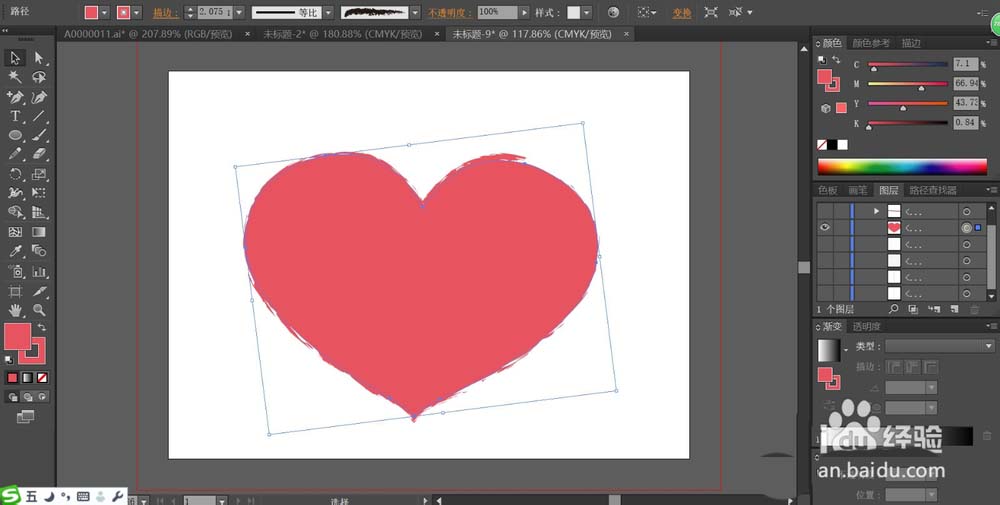Select the Column Graph tool
1000x505 pixels.
pyautogui.click(x=39, y=272)
